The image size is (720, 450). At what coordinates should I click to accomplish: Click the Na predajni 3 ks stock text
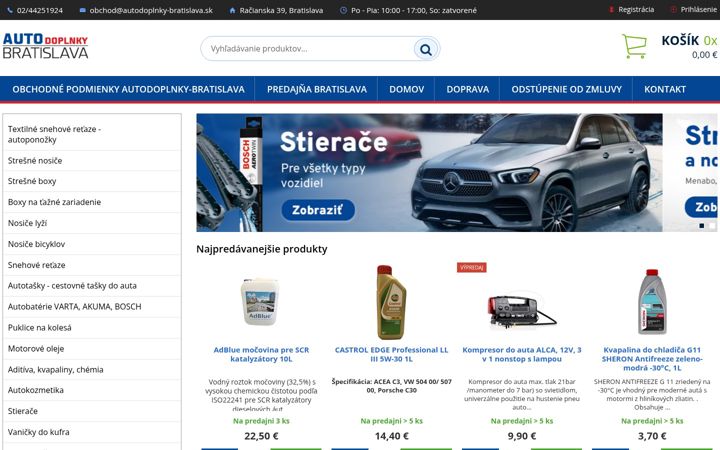pos(261,421)
